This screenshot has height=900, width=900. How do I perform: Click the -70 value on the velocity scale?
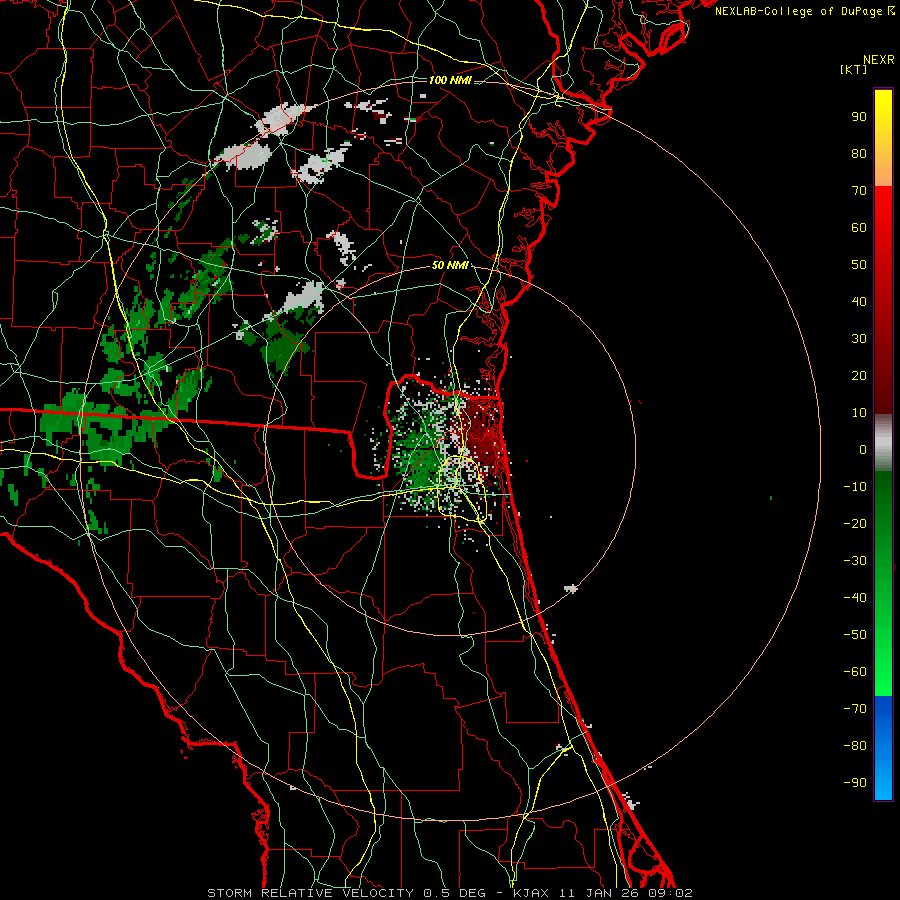(x=855, y=709)
